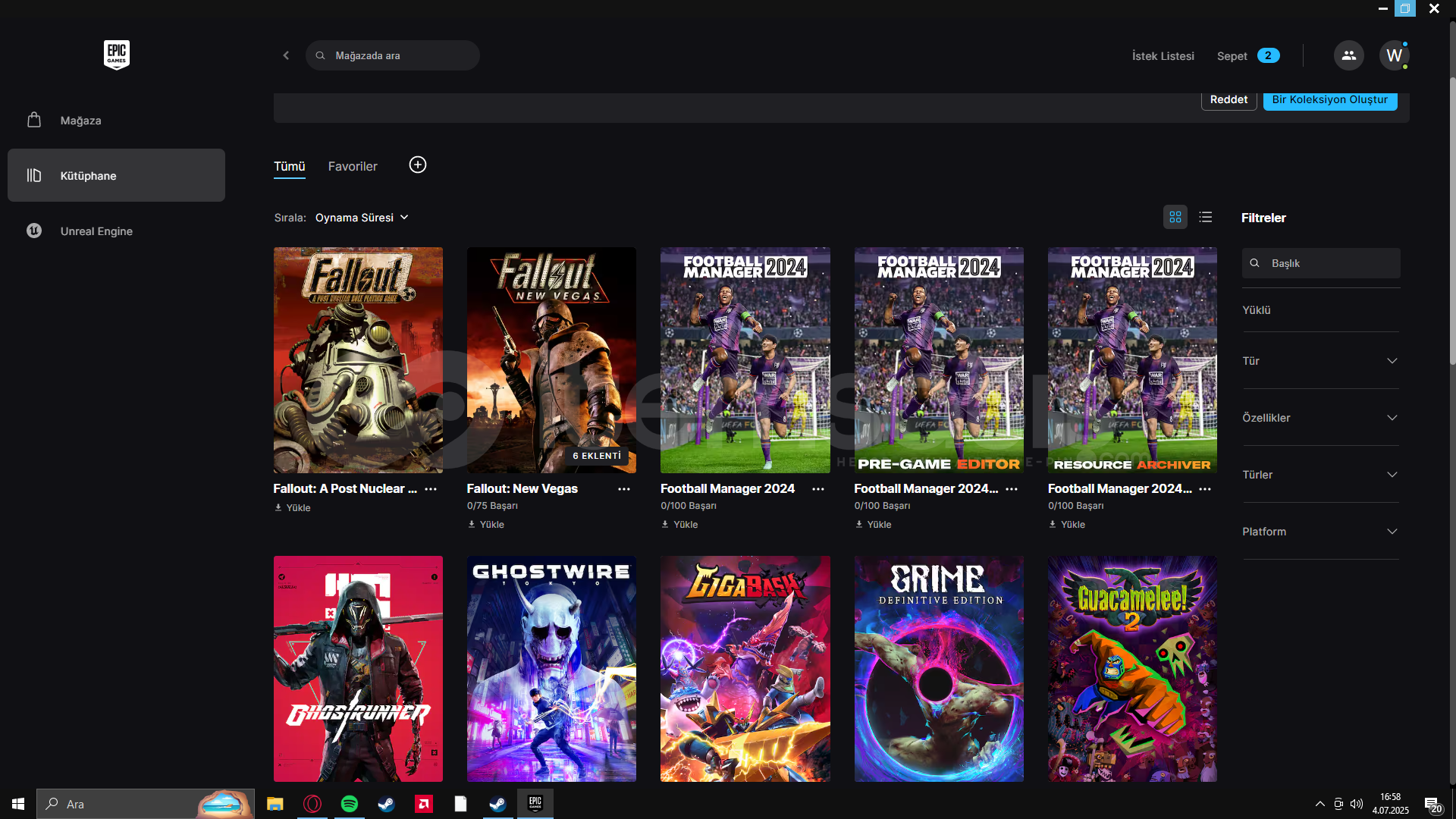1456x819 pixels.
Task: Open options menu for Fallout: New Vegas
Action: click(x=624, y=489)
